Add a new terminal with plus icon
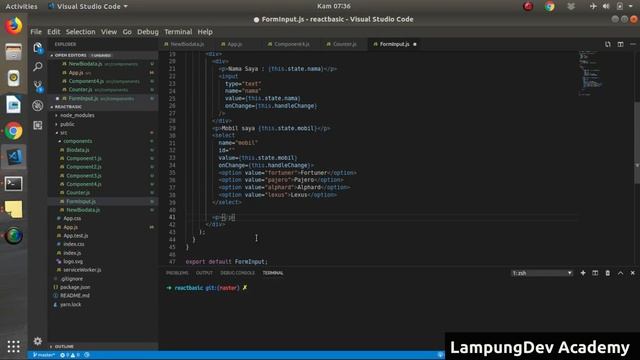This screenshot has height=360, width=640. tap(583, 273)
